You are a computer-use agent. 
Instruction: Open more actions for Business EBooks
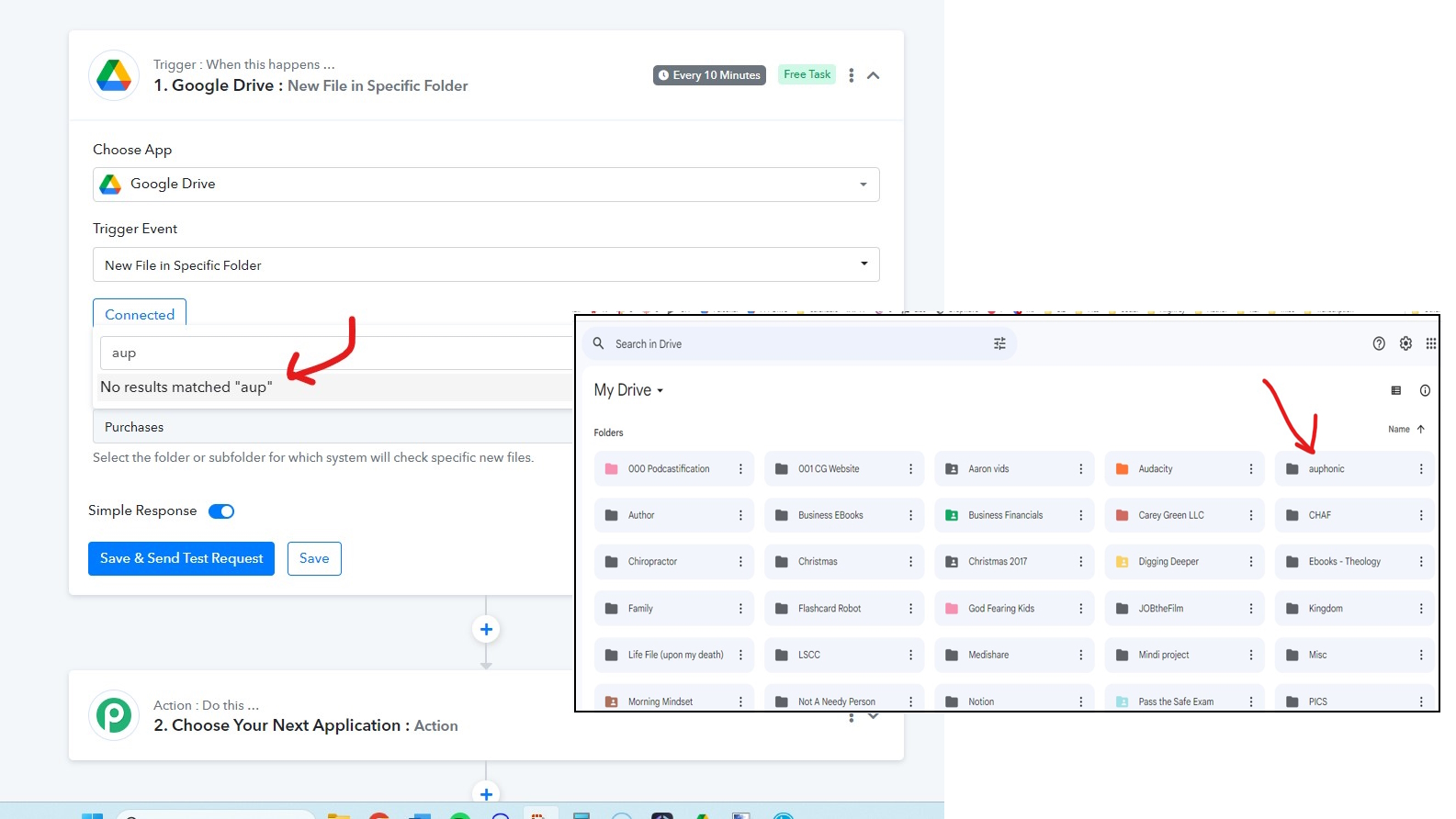pyautogui.click(x=910, y=515)
